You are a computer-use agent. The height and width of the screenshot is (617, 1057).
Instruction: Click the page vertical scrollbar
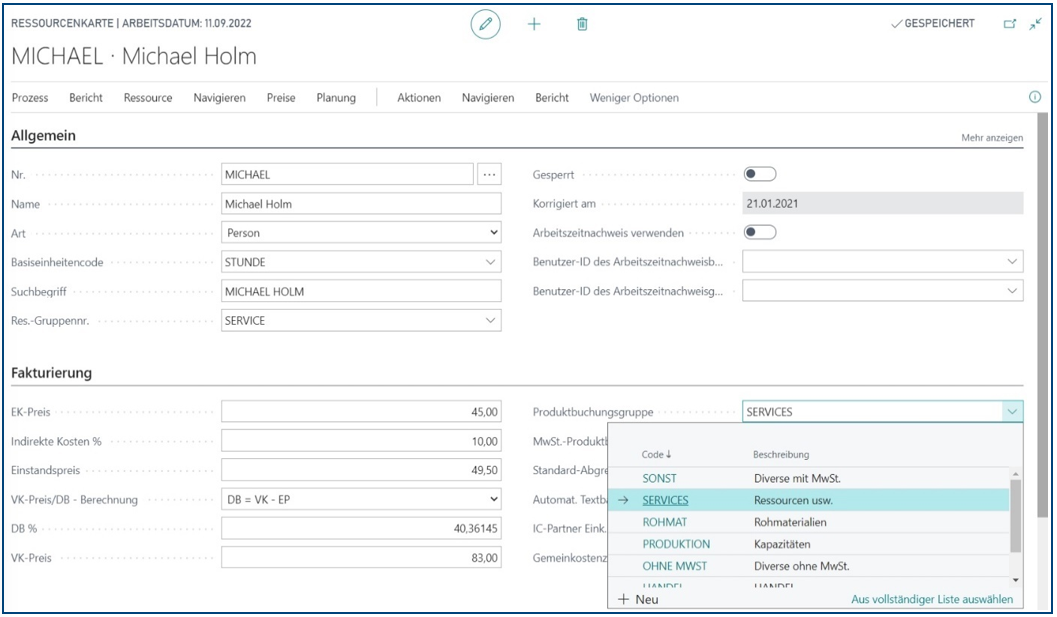(1042, 317)
